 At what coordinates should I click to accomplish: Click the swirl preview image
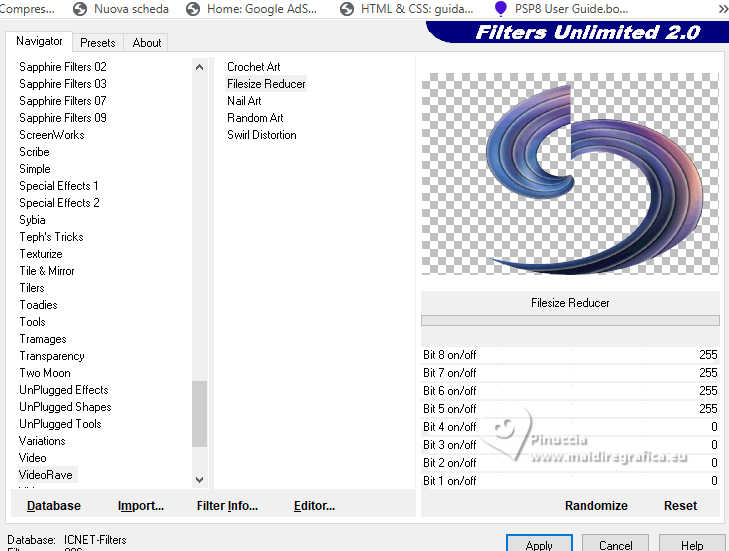tap(570, 174)
